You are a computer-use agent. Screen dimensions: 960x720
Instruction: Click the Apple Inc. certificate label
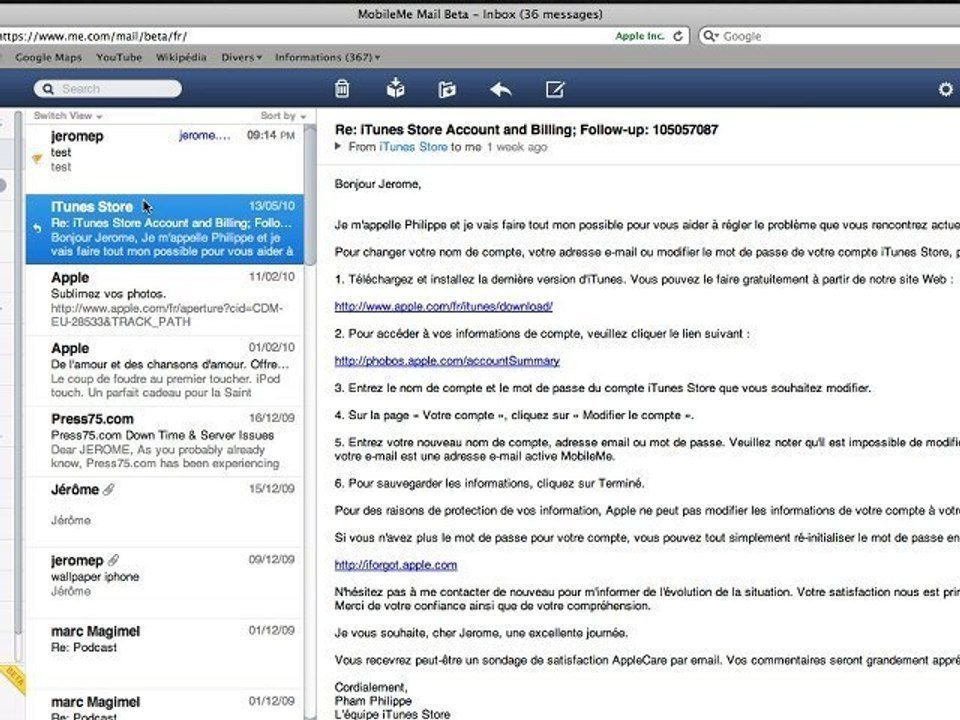tap(640, 36)
